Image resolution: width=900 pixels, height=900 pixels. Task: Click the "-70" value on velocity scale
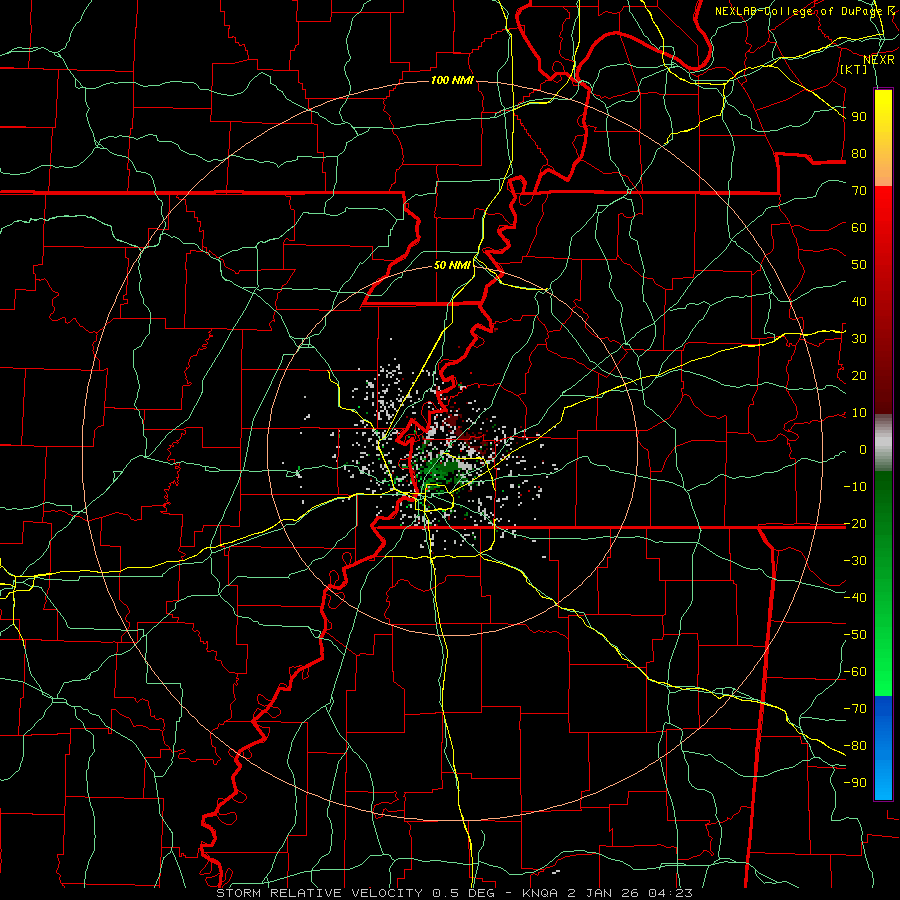pos(855,709)
